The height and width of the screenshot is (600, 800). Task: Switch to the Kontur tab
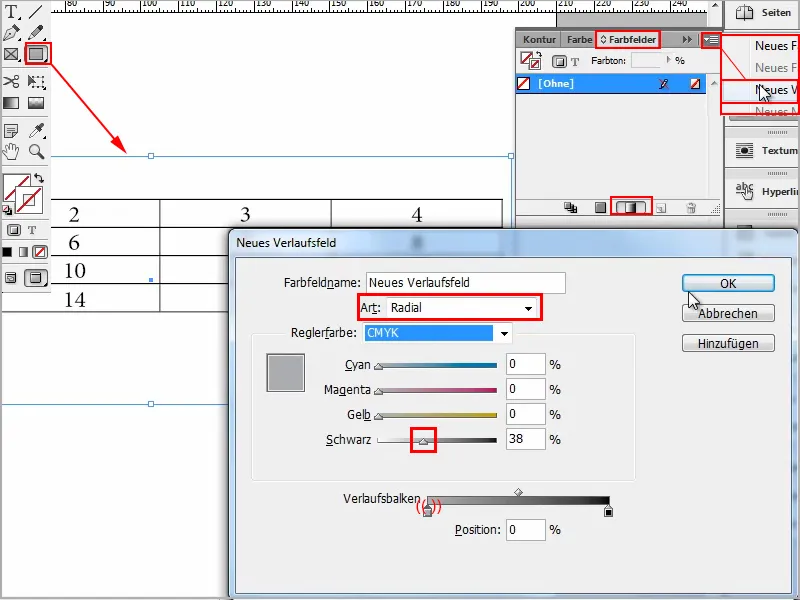(539, 39)
